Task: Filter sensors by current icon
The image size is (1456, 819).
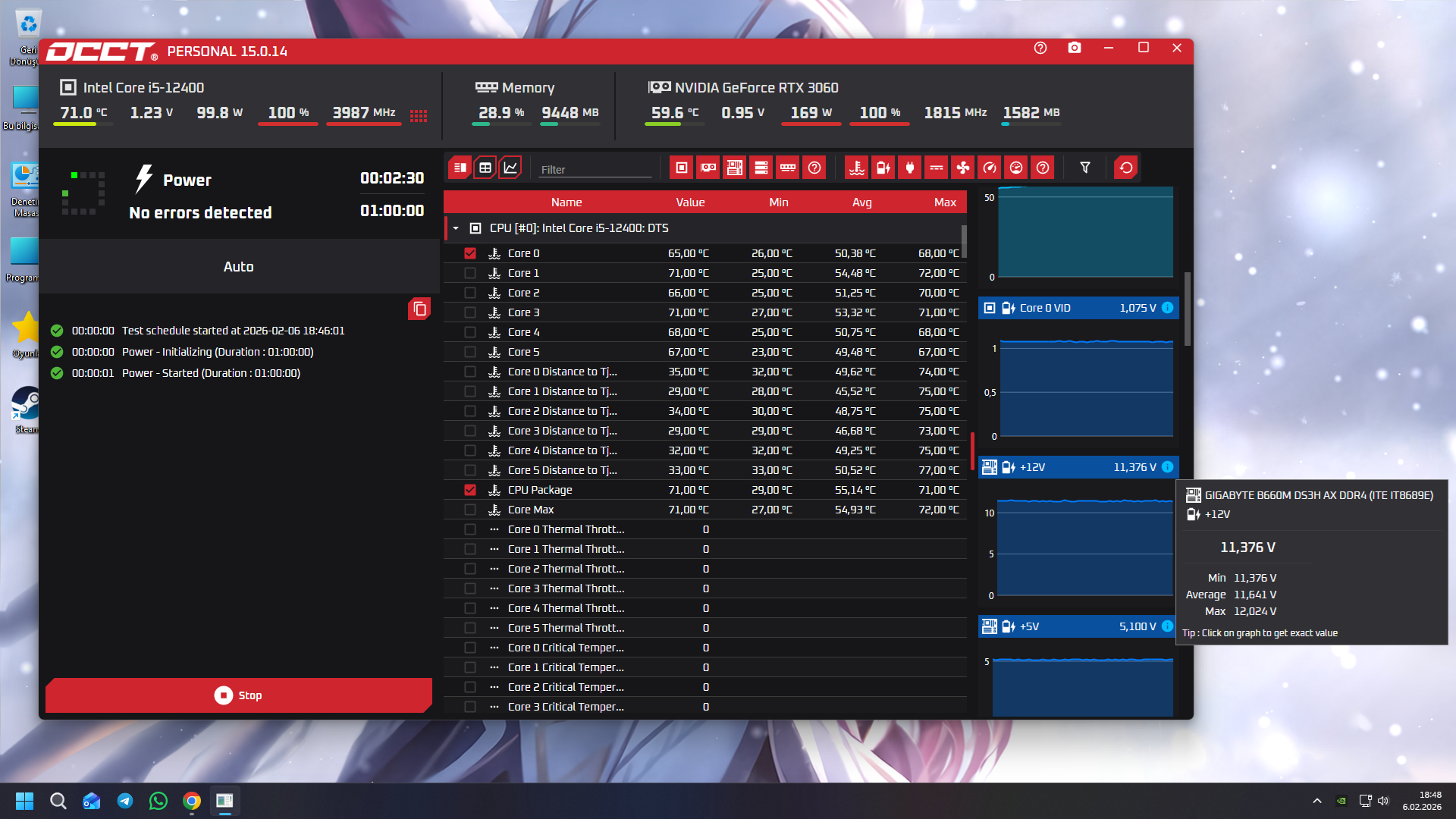Action: pyautogui.click(x=937, y=168)
